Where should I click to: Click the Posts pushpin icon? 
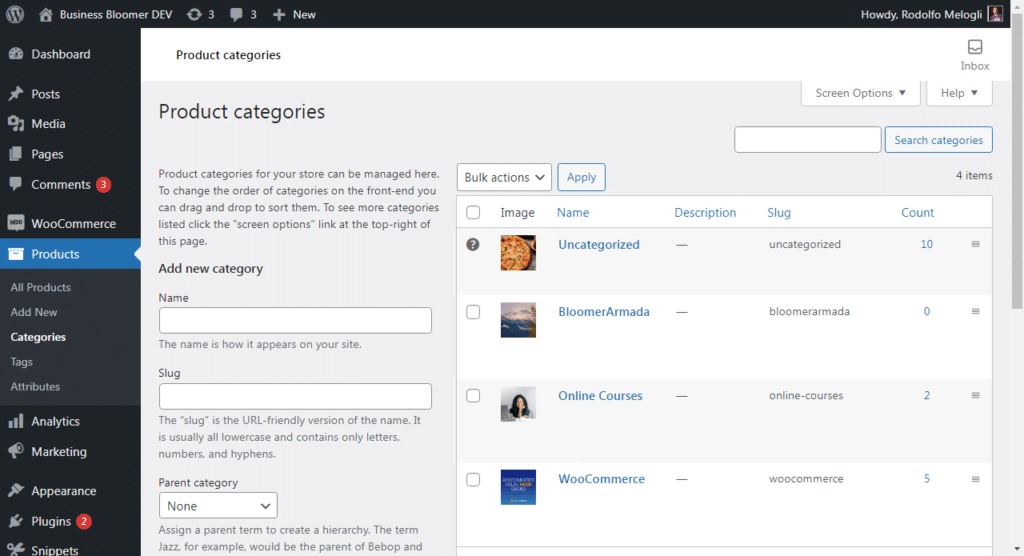click(x=16, y=93)
